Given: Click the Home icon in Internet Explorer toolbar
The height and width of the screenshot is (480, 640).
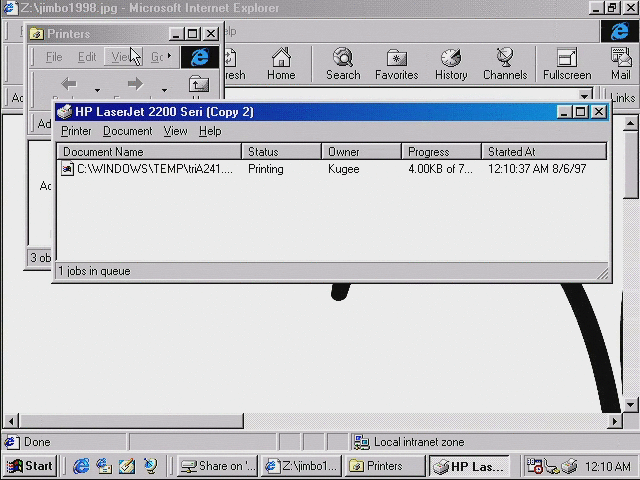Looking at the screenshot, I should coord(281,64).
